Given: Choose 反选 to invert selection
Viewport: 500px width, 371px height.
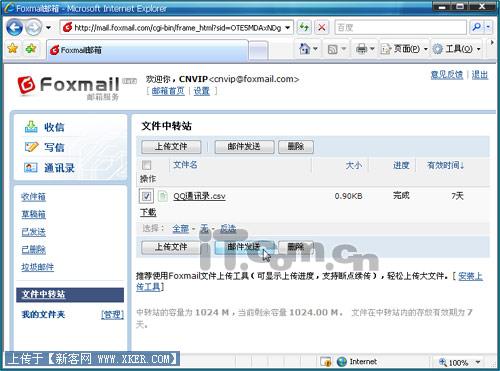Looking at the screenshot, I should click(228, 229).
